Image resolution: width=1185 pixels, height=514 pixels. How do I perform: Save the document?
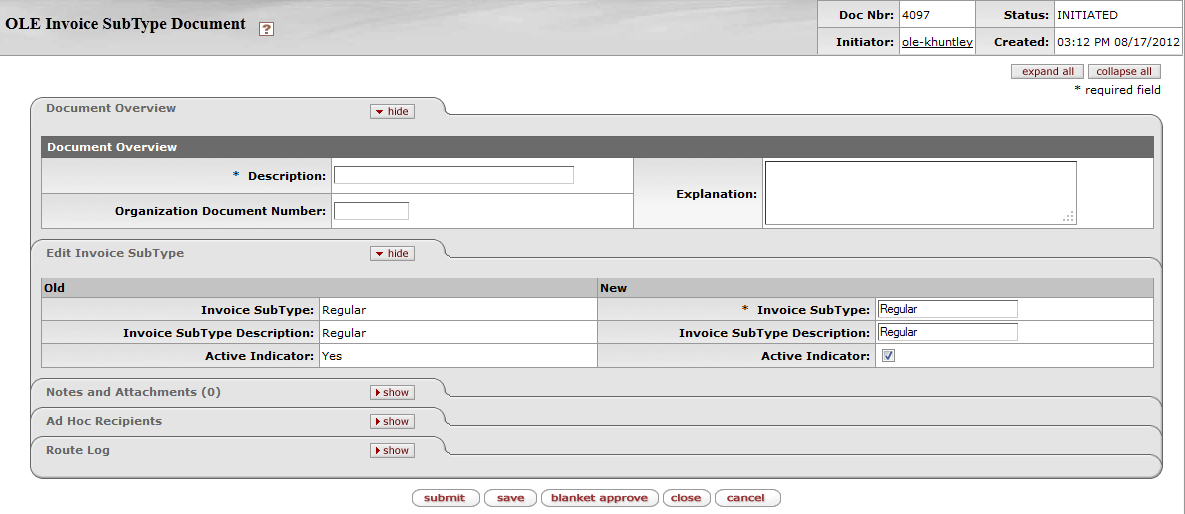click(x=510, y=498)
